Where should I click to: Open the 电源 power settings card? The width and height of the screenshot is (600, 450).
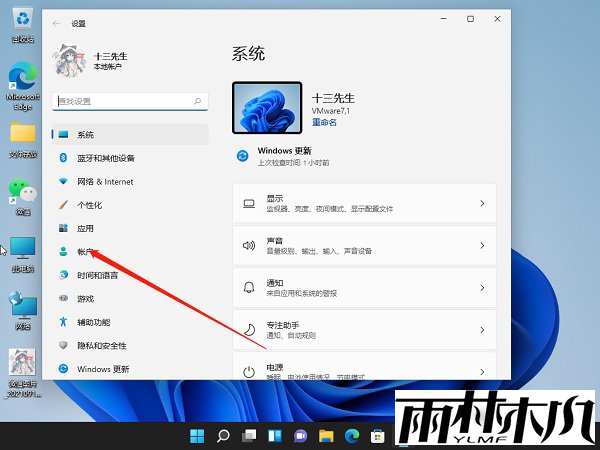coord(364,367)
